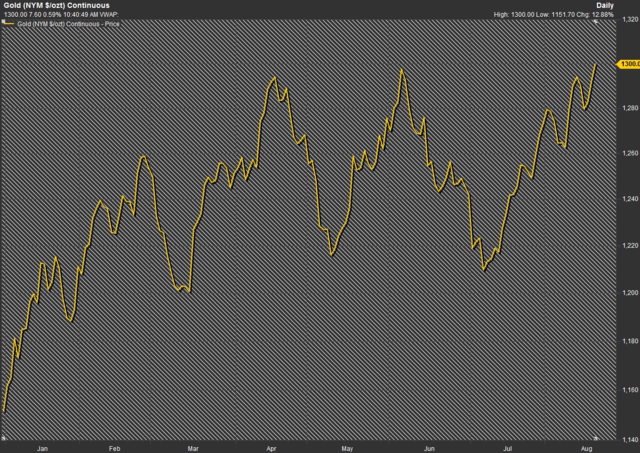Click the 1,280 price axis label
The height and width of the screenshot is (453, 640).
tap(631, 108)
